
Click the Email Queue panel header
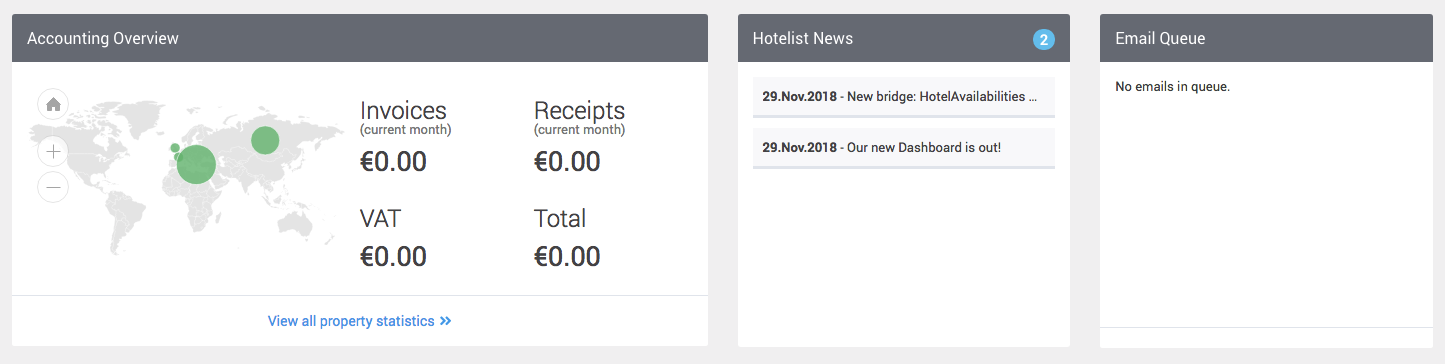(1266, 38)
